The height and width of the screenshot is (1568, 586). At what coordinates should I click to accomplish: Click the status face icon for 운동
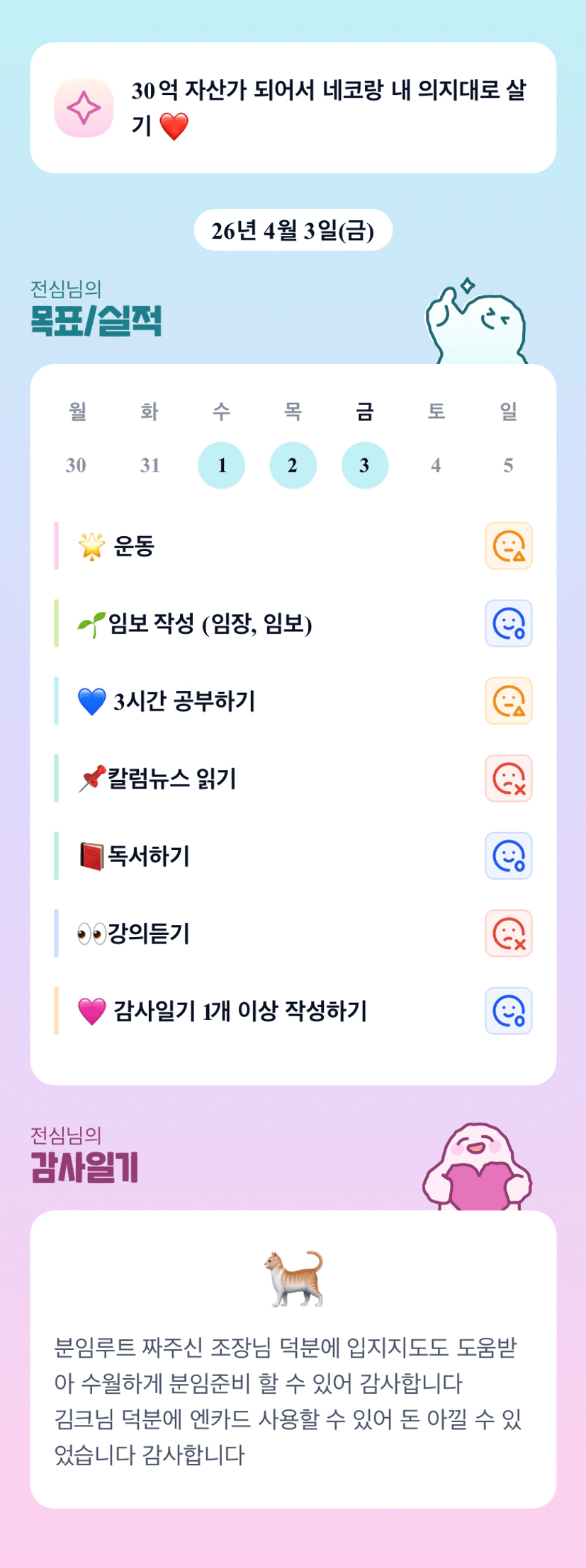[508, 546]
